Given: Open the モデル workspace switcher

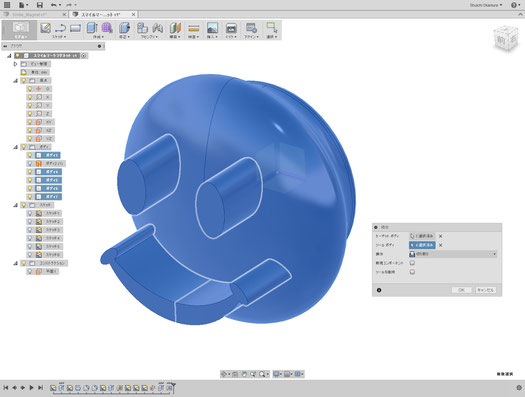Looking at the screenshot, I should 20,30.
